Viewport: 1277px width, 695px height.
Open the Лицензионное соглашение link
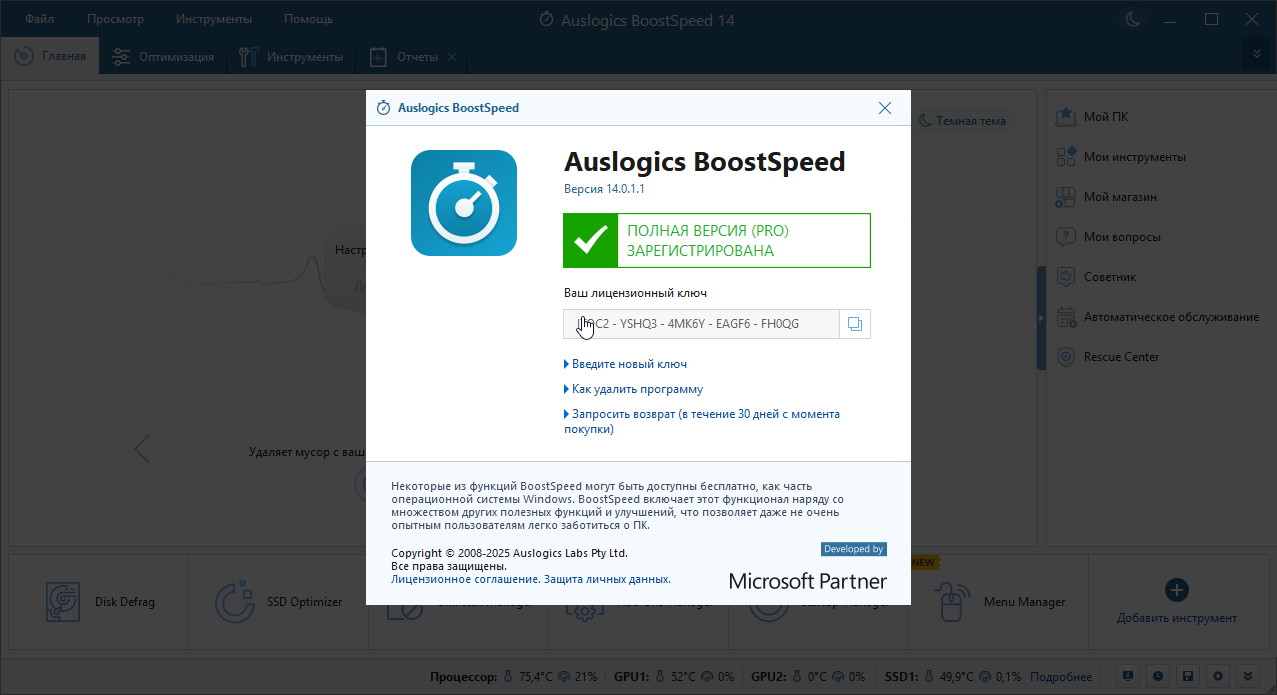click(x=465, y=579)
